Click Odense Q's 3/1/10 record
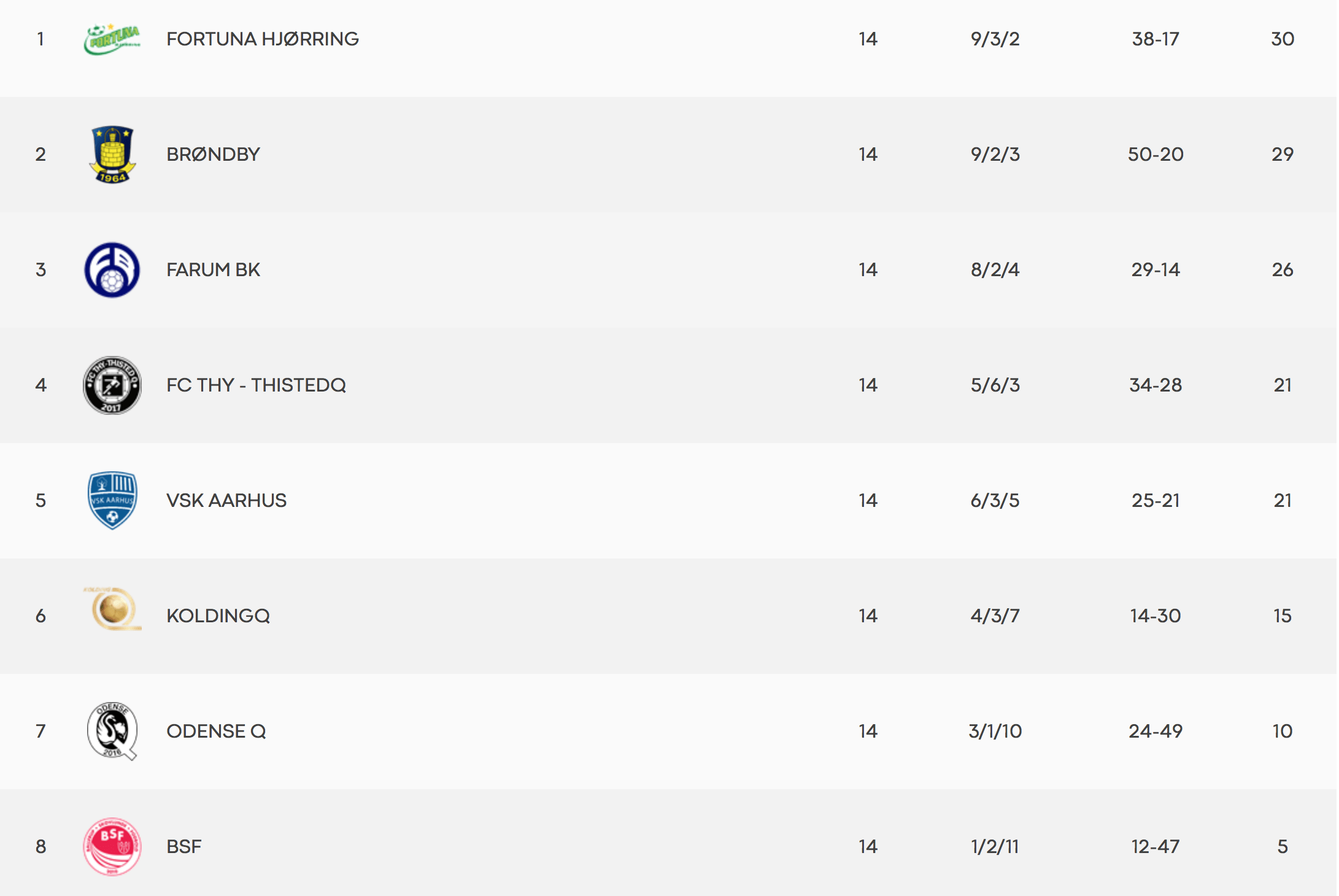This screenshot has width=1339, height=896. 995,732
